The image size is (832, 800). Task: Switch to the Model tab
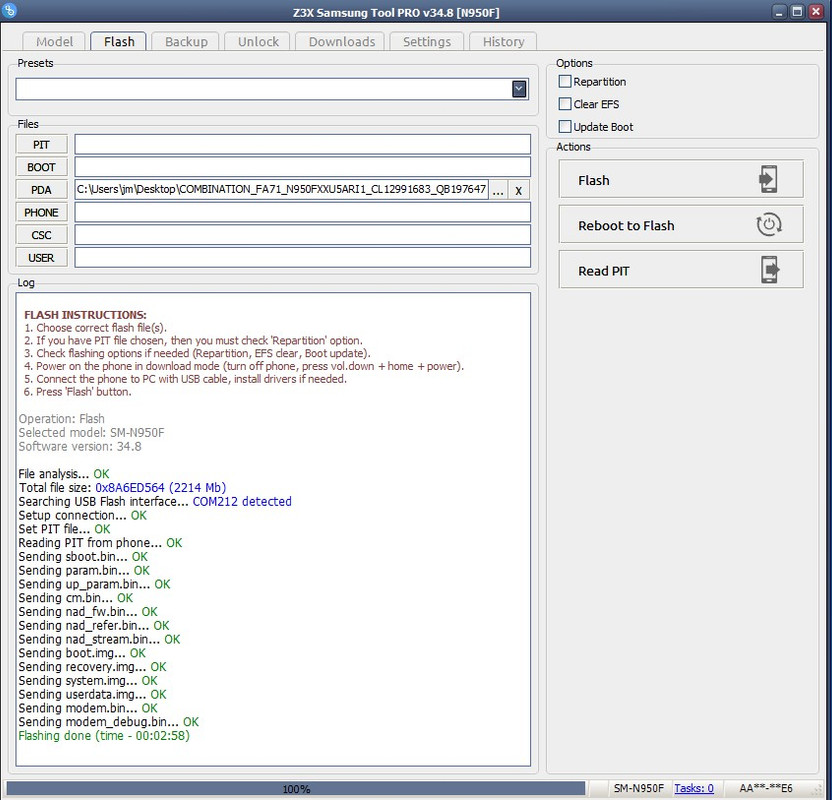pyautogui.click(x=54, y=41)
